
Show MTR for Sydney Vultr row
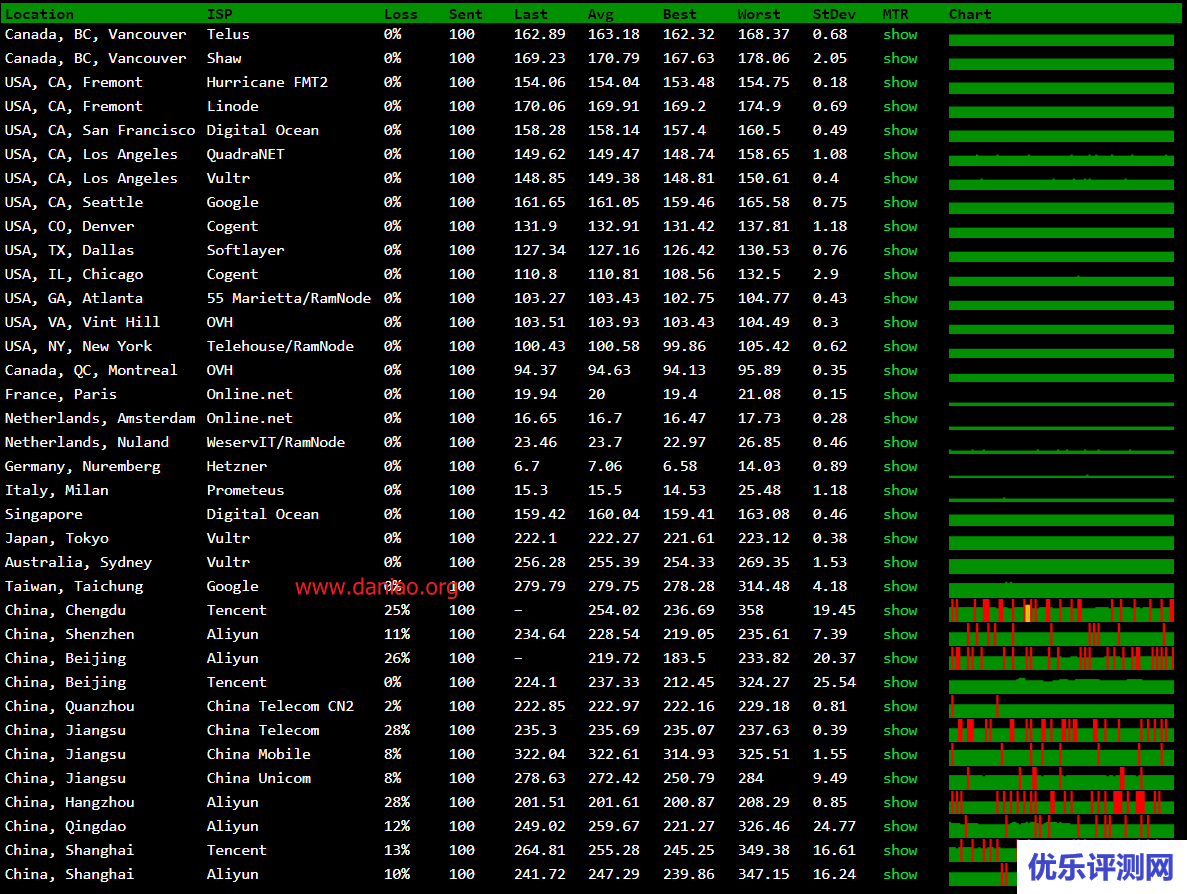(x=900, y=562)
